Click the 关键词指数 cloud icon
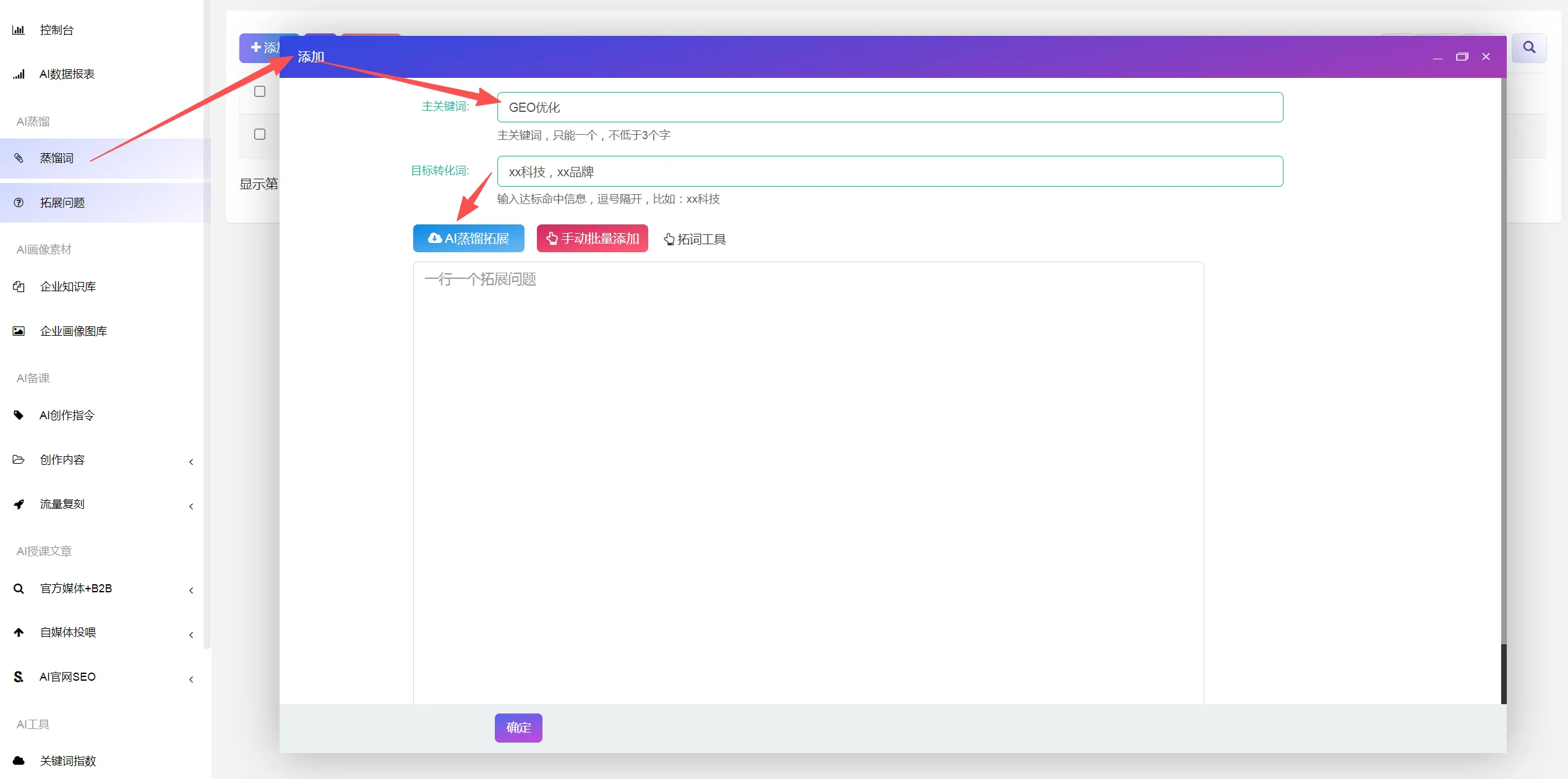This screenshot has height=779, width=1568. pyautogui.click(x=19, y=760)
